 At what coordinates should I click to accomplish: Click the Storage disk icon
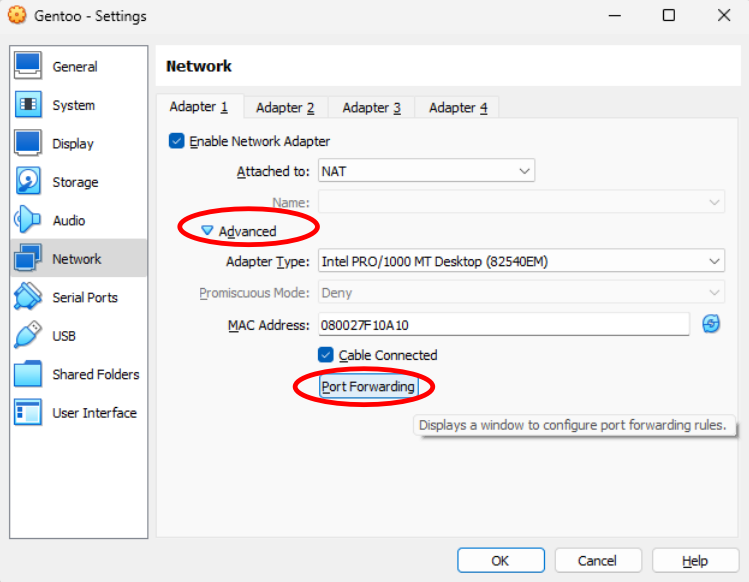pyautogui.click(x=28, y=181)
